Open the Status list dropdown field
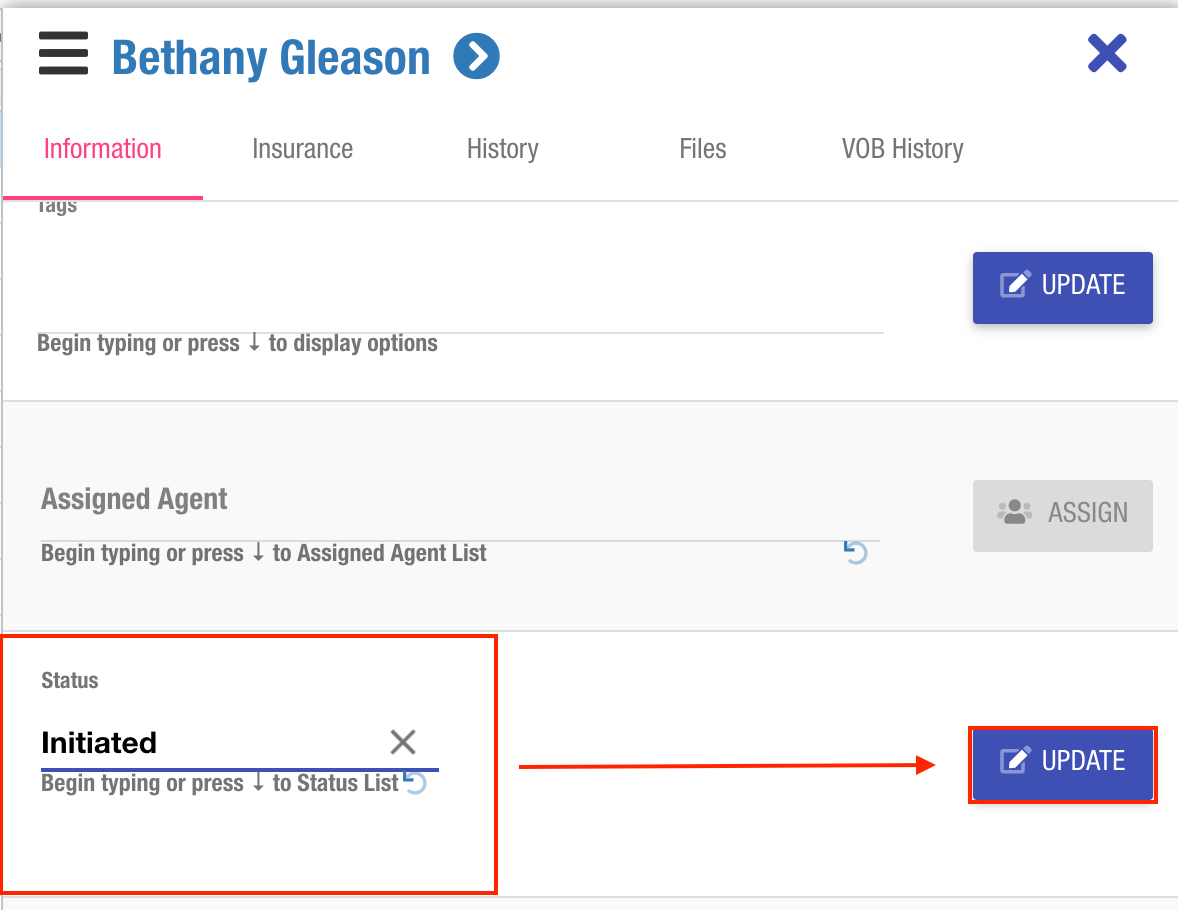The height and width of the screenshot is (910, 1178). 210,743
